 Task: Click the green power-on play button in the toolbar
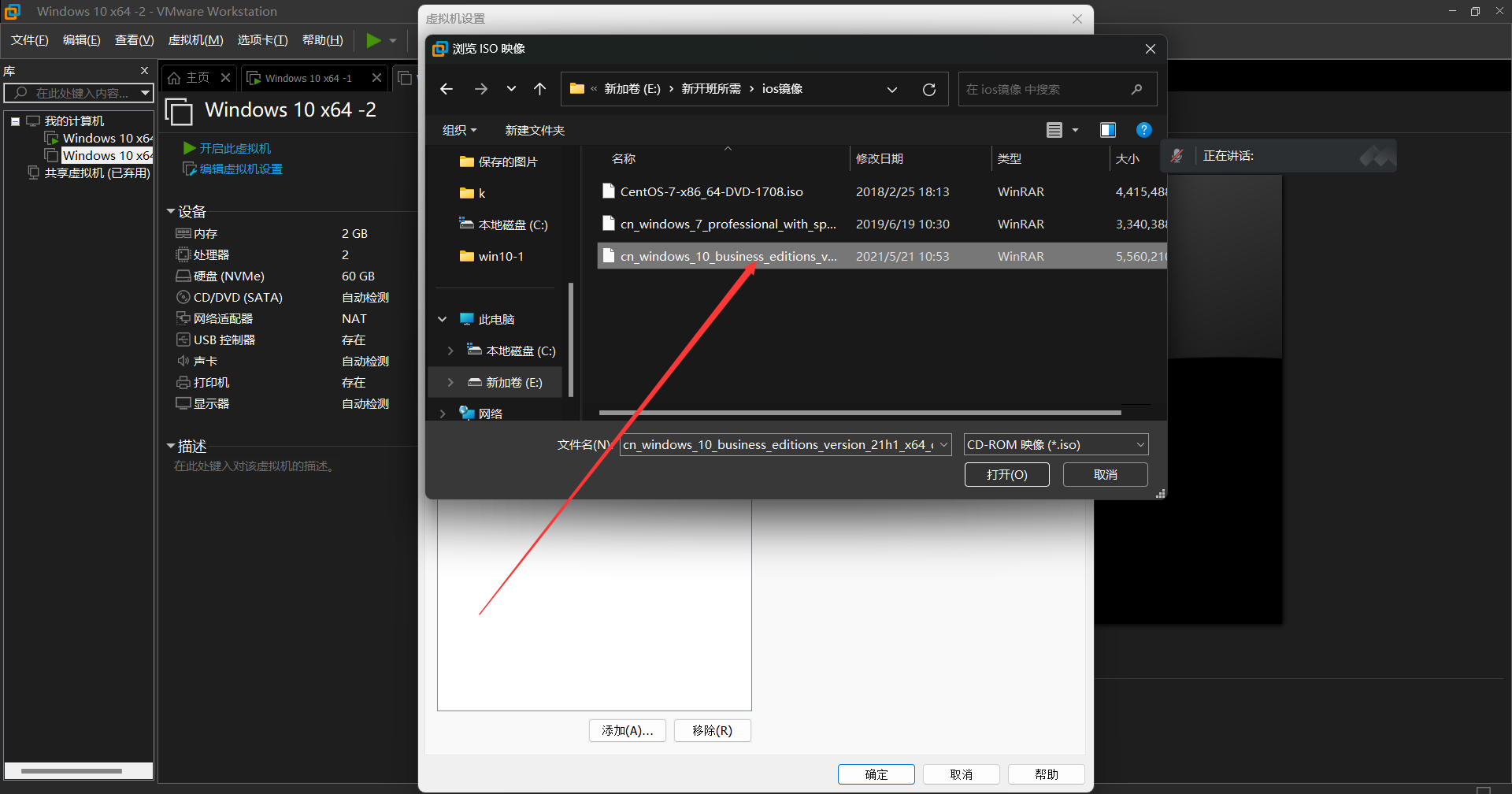click(x=373, y=40)
